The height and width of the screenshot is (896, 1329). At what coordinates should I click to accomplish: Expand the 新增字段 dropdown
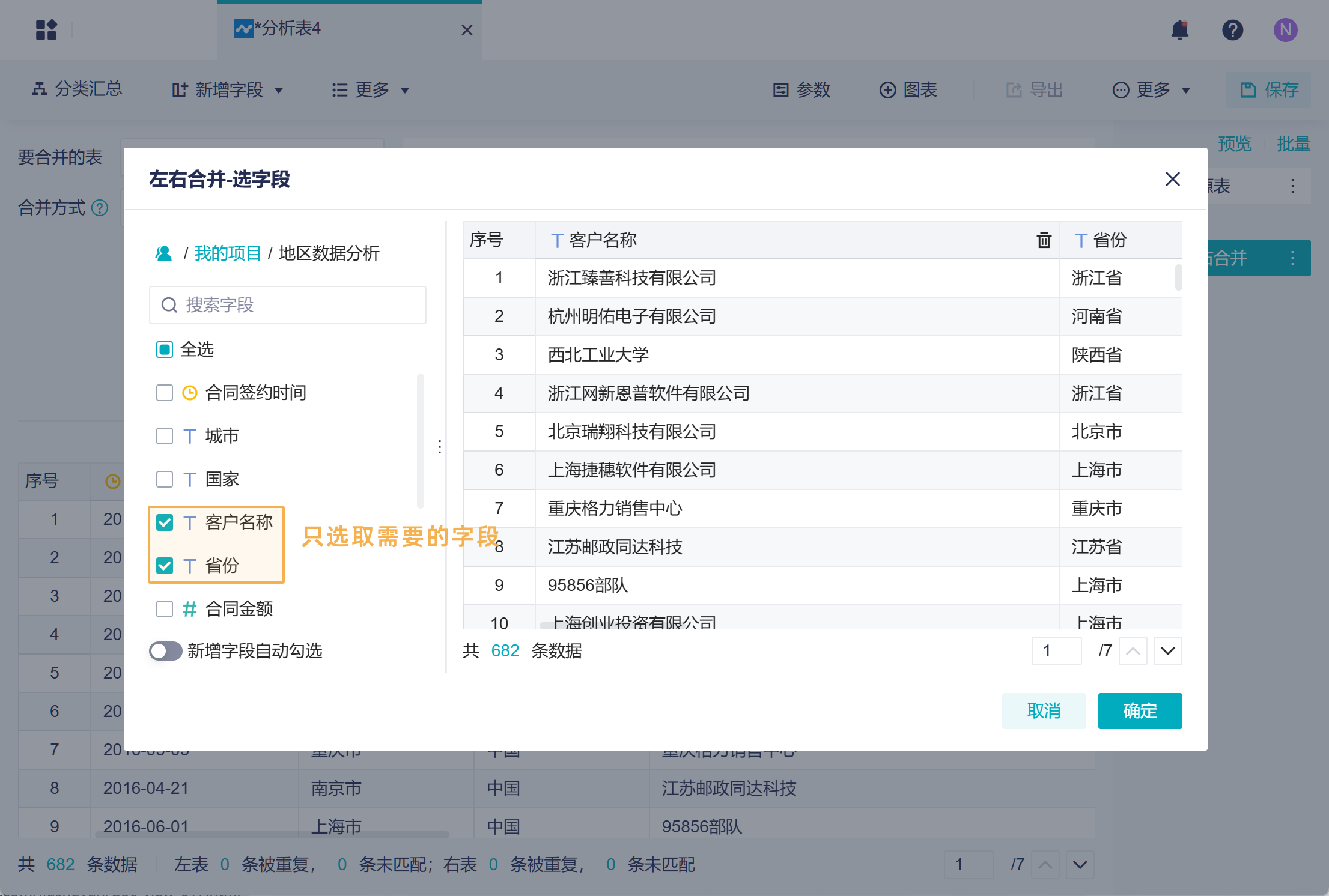[228, 90]
